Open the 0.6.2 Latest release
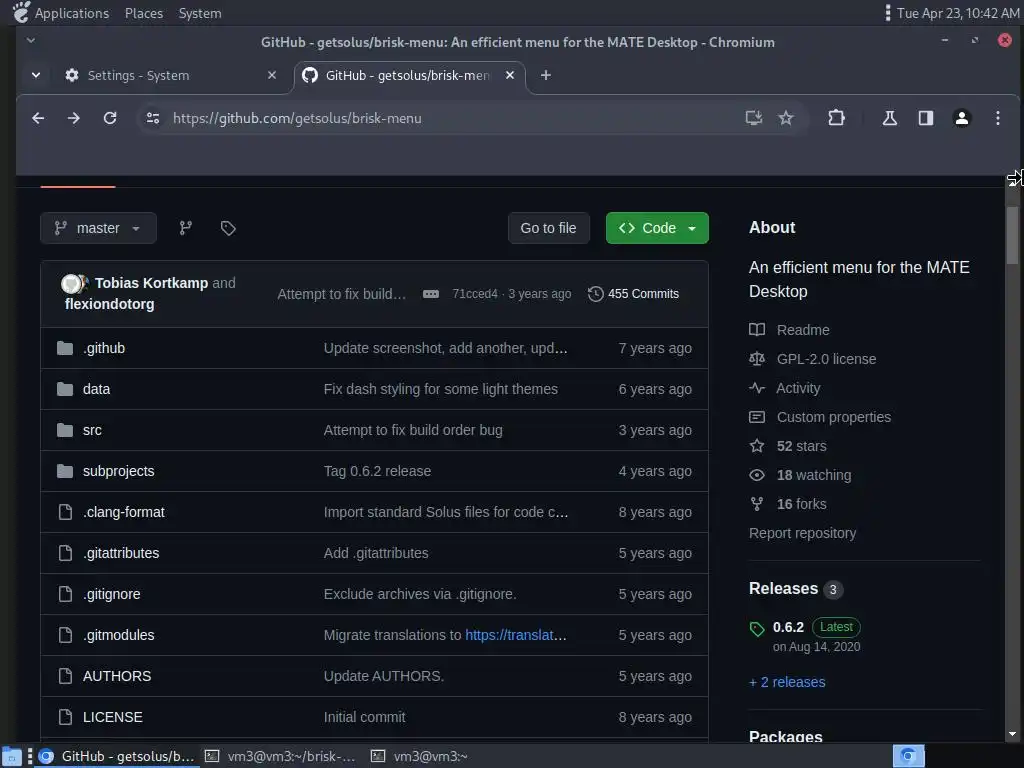1024x768 pixels. (788, 627)
